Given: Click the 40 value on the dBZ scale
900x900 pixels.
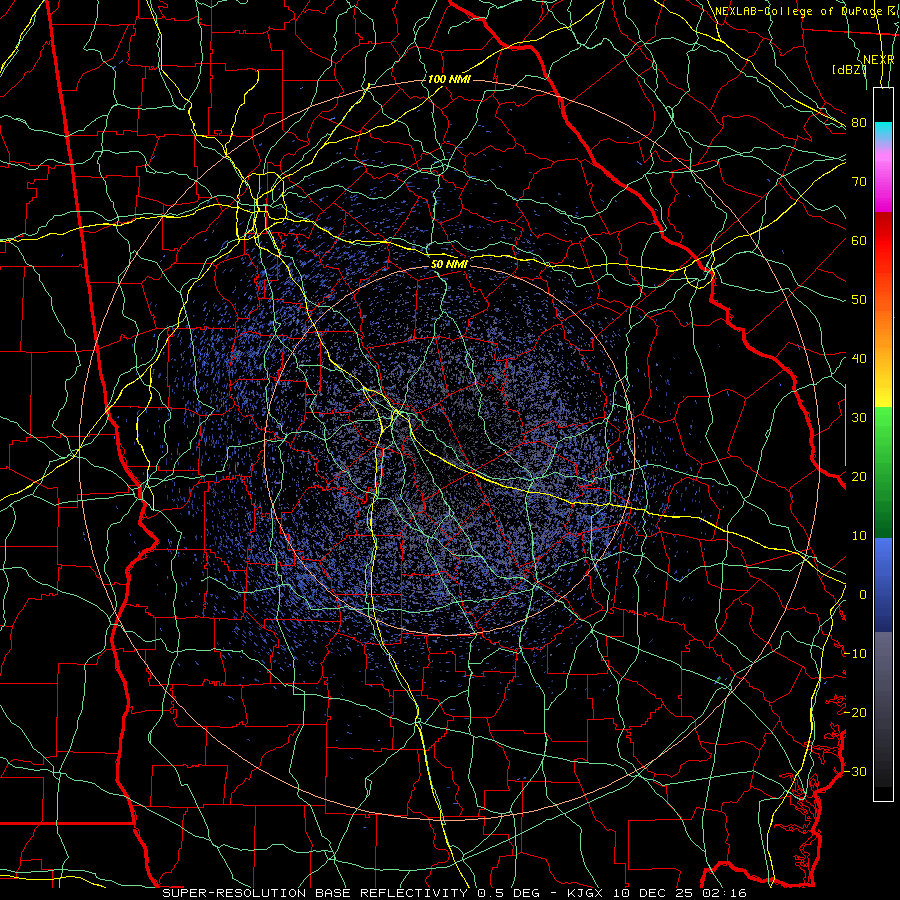Looking at the screenshot, I should [859, 359].
